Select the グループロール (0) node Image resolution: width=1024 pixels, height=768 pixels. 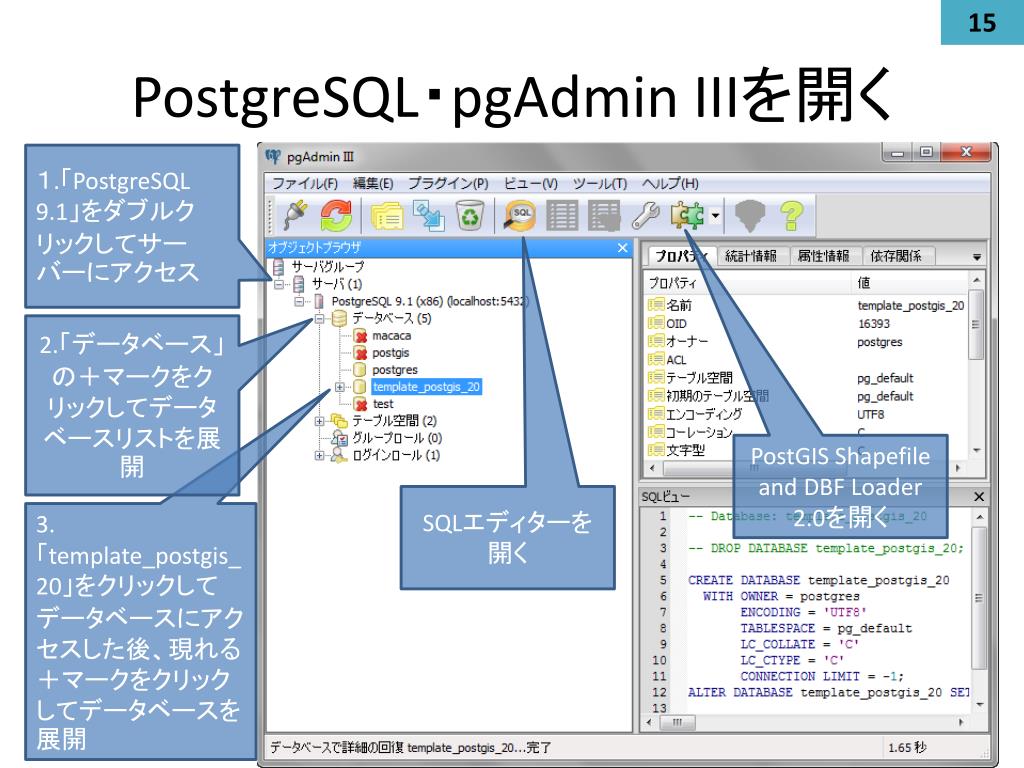397,438
